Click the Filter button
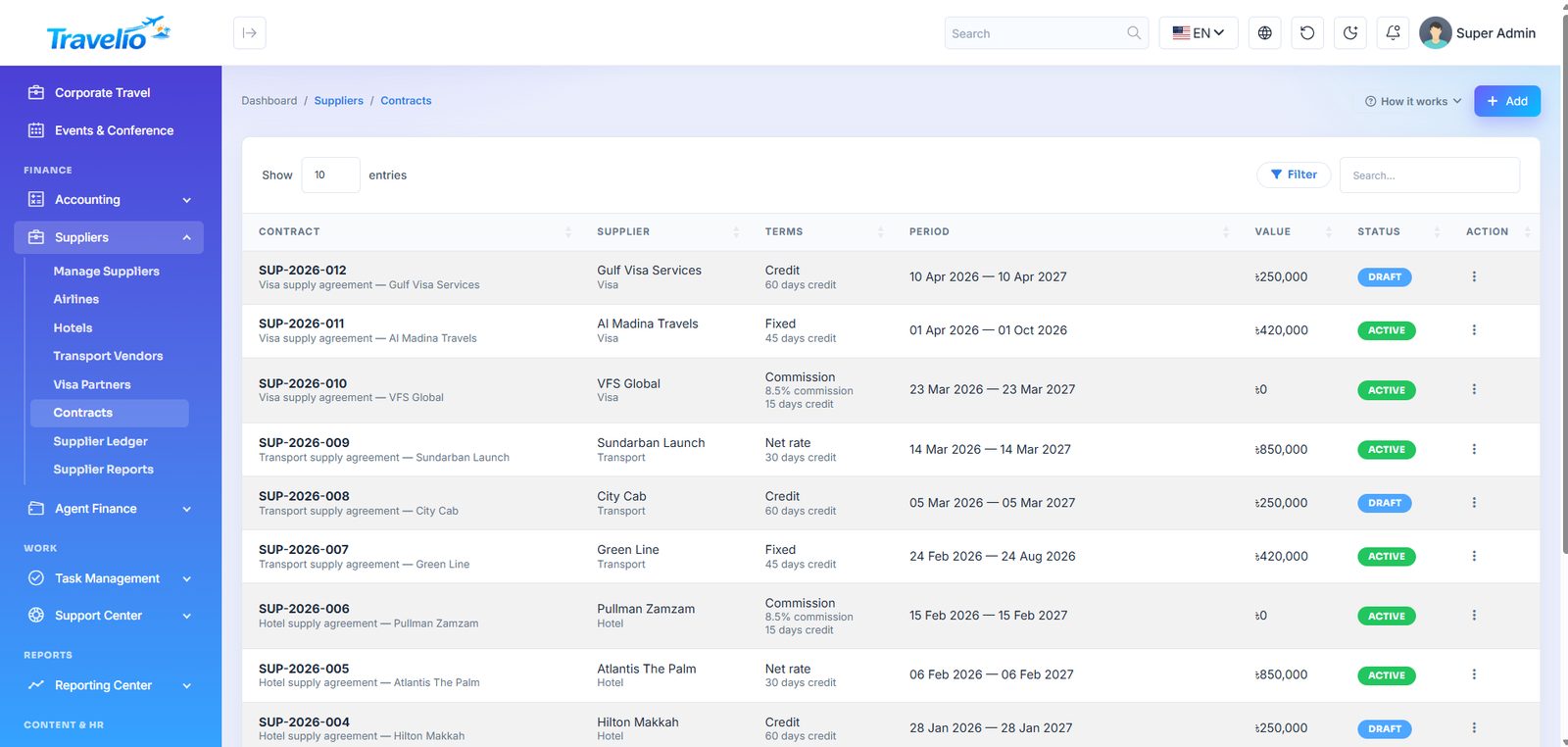 [x=1294, y=174]
